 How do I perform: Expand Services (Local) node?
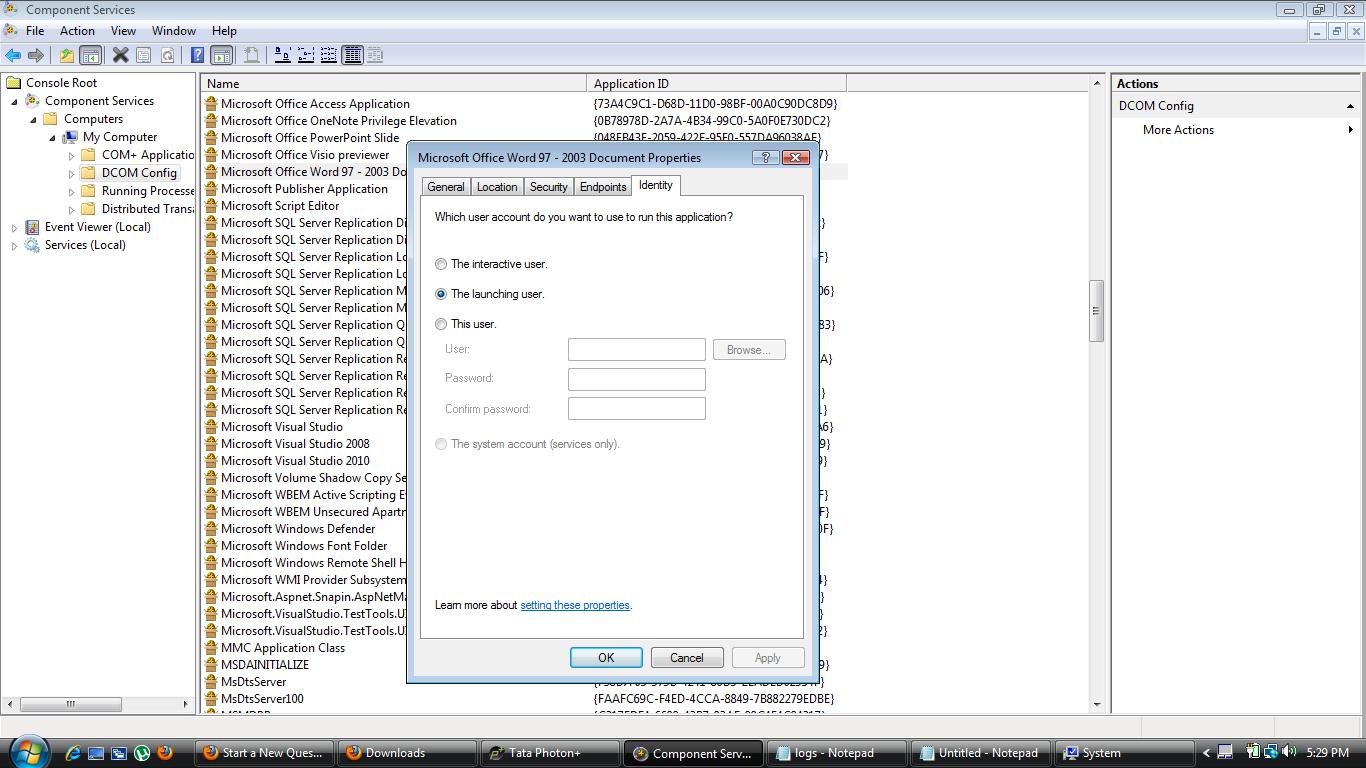(14, 246)
